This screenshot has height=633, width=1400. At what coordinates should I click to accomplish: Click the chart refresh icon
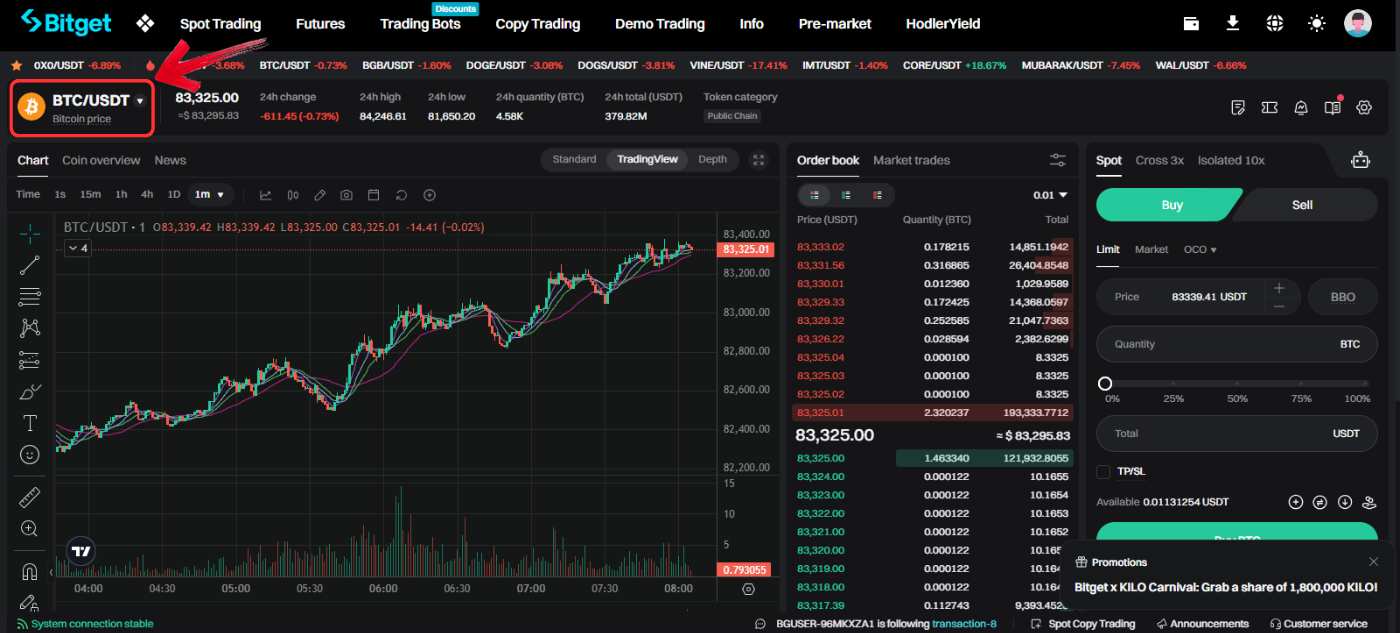coord(401,195)
